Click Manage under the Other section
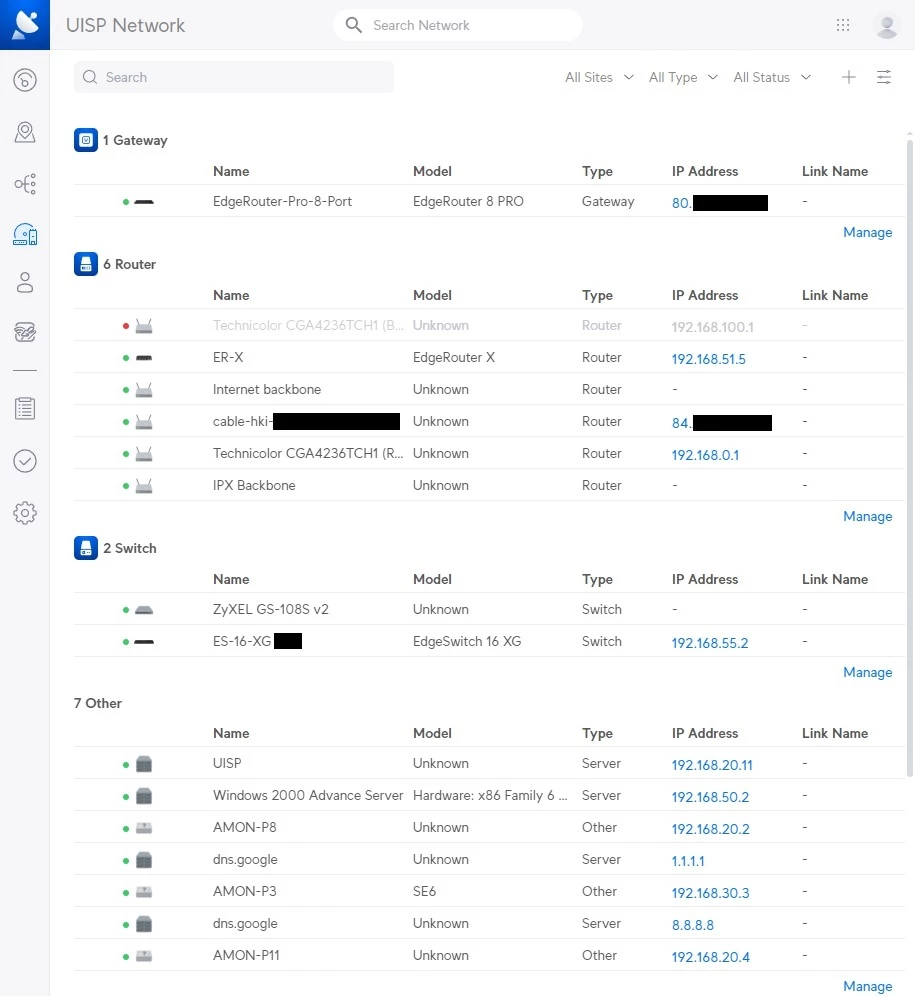Image resolution: width=915 pixels, height=996 pixels. [x=867, y=986]
